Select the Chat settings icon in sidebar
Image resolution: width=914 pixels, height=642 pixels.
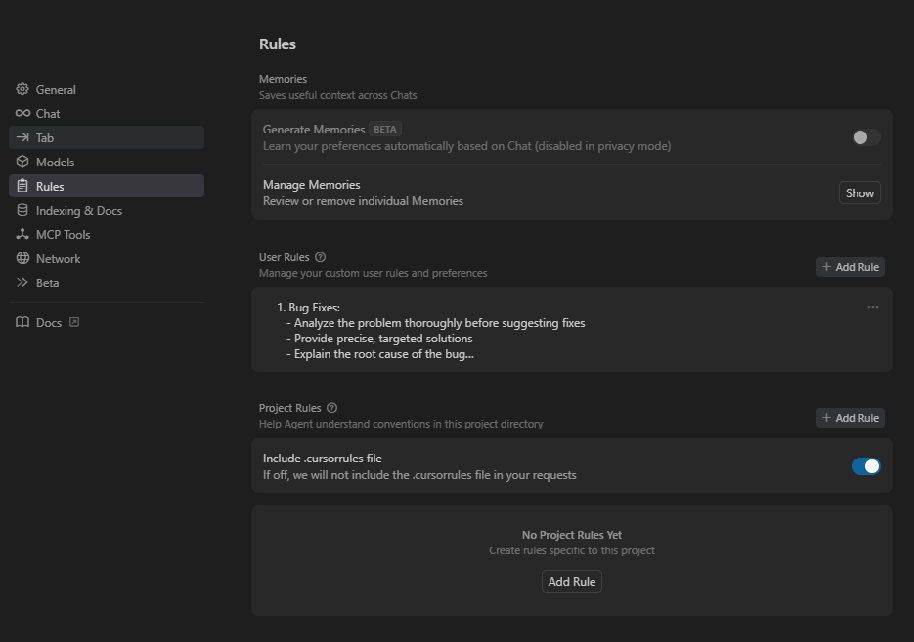(x=21, y=113)
